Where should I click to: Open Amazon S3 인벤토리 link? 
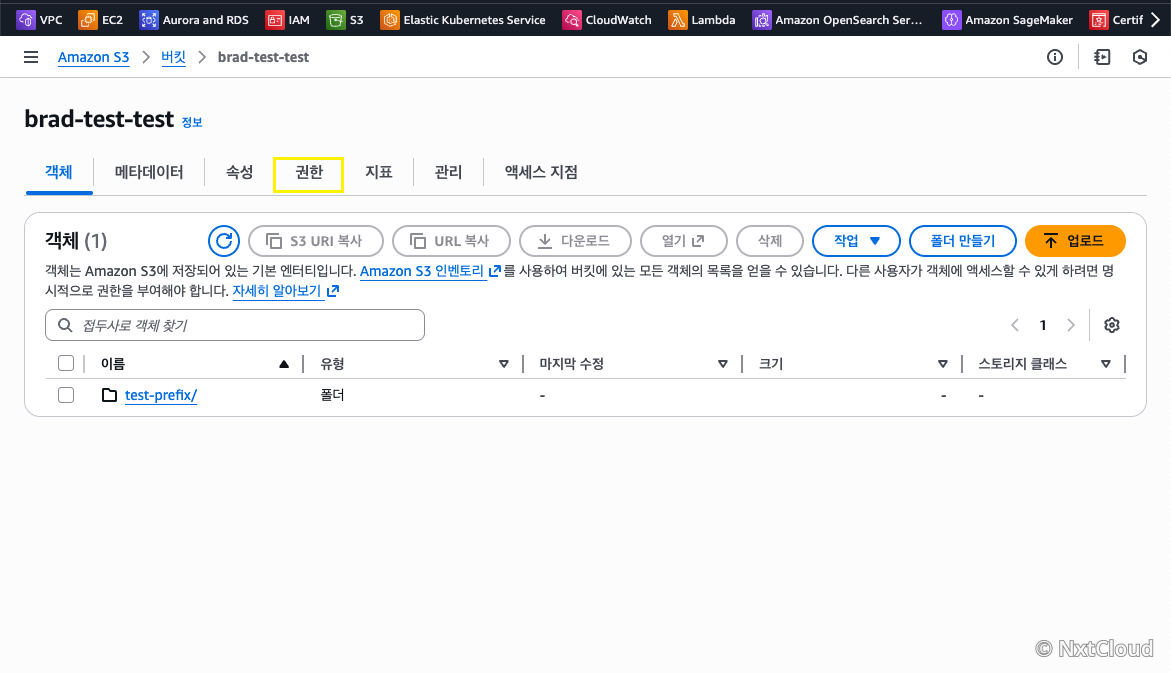[430, 271]
